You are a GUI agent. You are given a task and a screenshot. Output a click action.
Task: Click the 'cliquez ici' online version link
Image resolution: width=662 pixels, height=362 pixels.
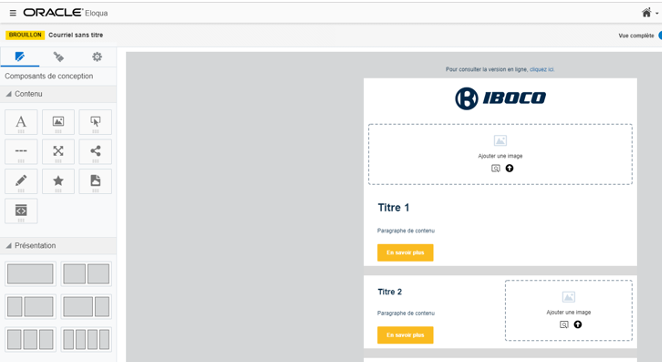click(x=542, y=69)
